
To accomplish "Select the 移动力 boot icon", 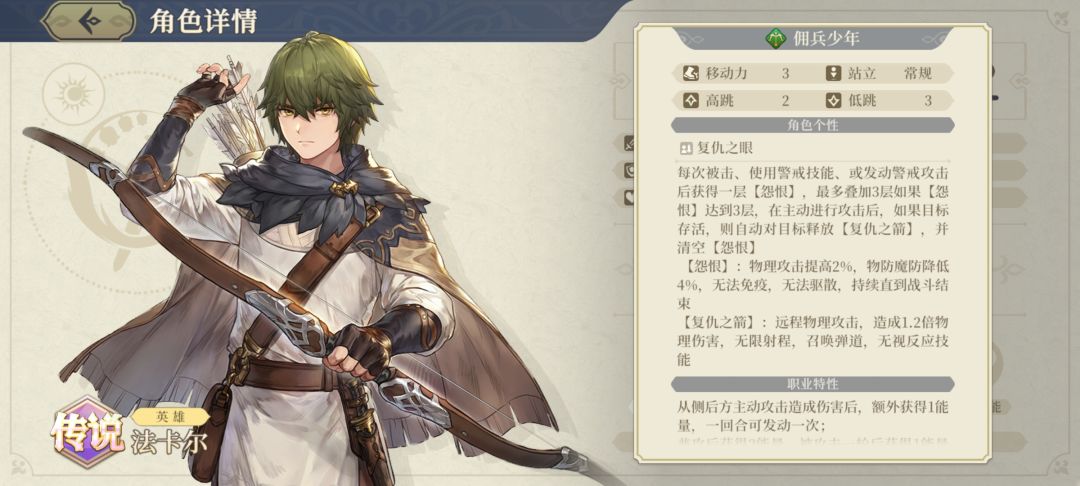I will click(x=691, y=73).
